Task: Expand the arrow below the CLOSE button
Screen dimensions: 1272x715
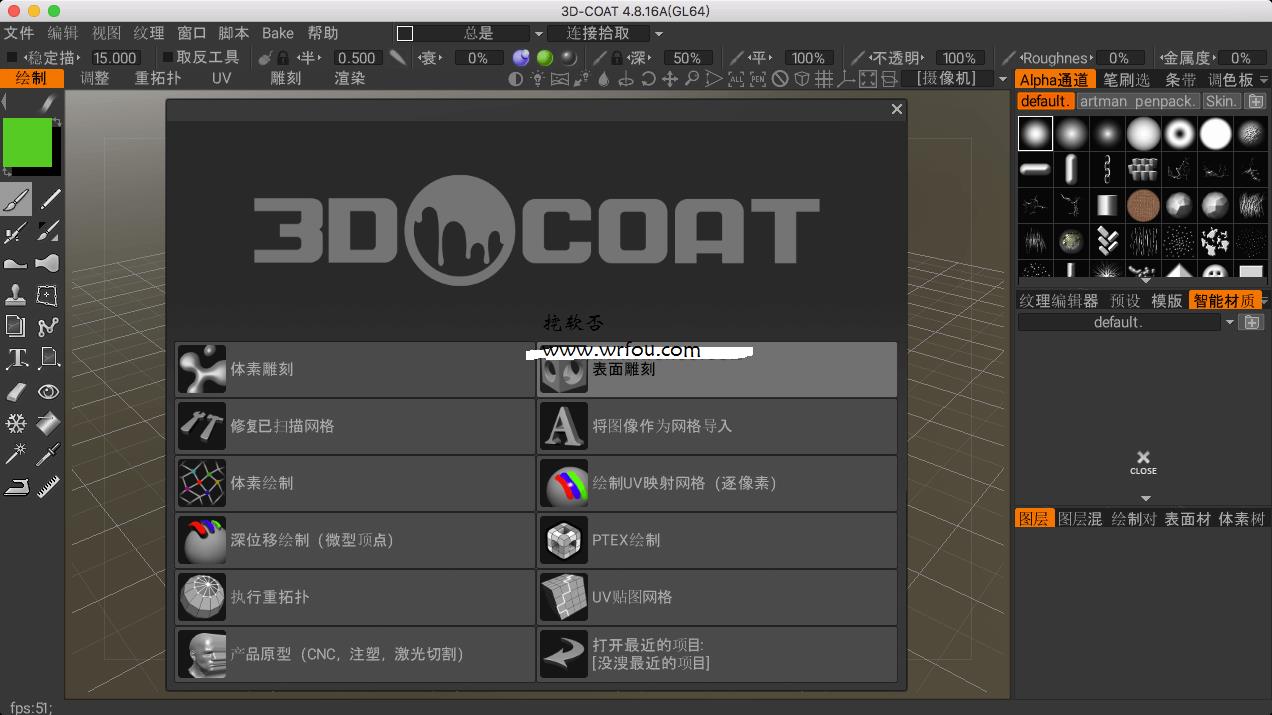Action: pos(1145,498)
